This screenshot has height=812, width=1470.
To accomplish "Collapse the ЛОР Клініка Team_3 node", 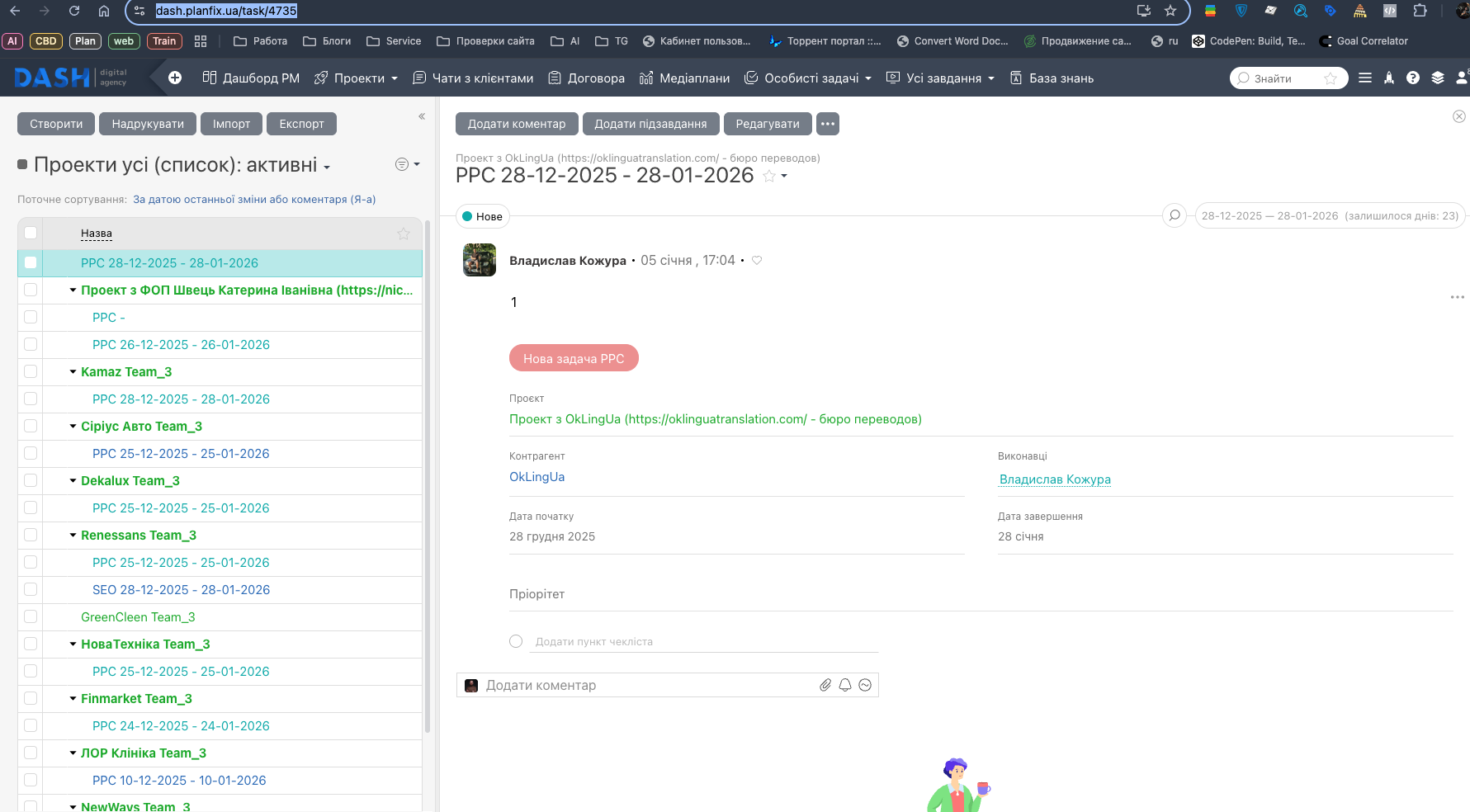I will click(73, 753).
